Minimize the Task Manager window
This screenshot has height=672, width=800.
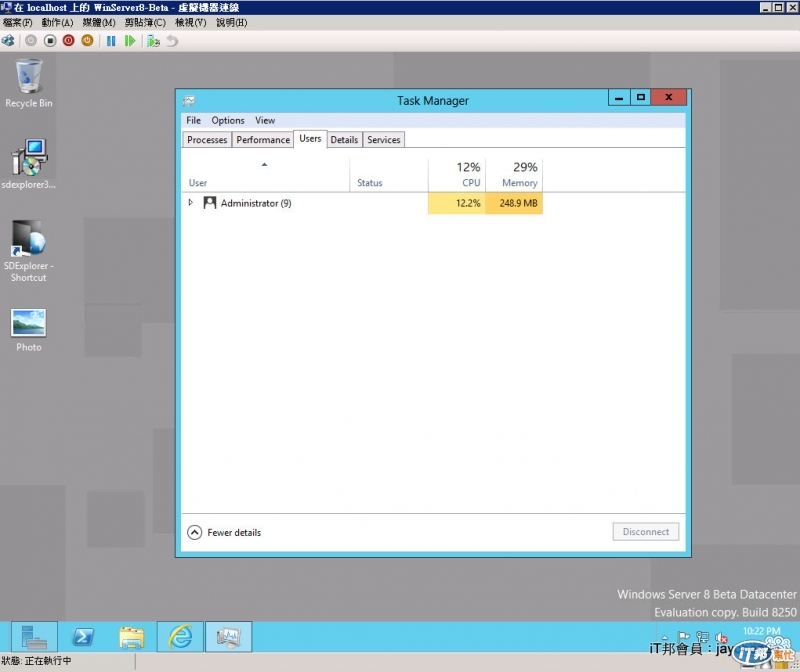pos(619,97)
